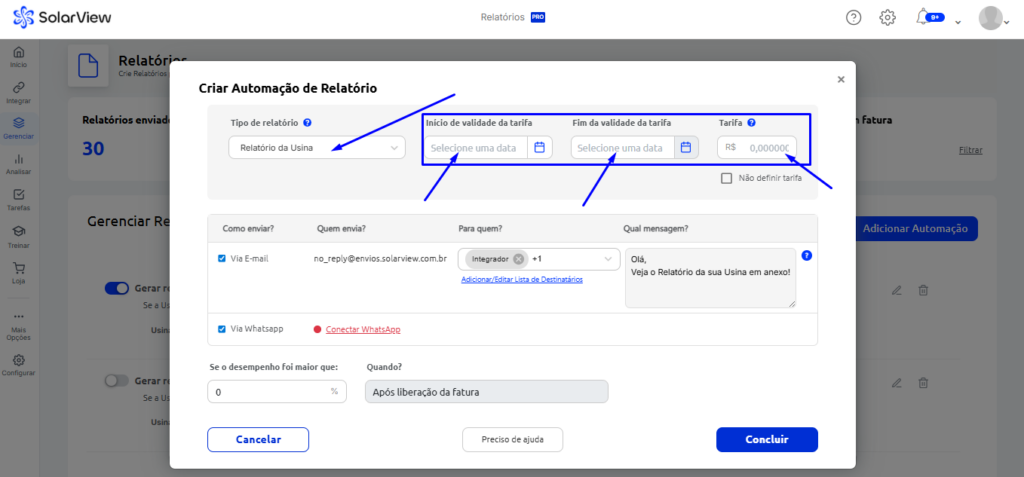1024x477 pixels.
Task: Click the Conectar WhatsApp link
Action: tap(363, 329)
